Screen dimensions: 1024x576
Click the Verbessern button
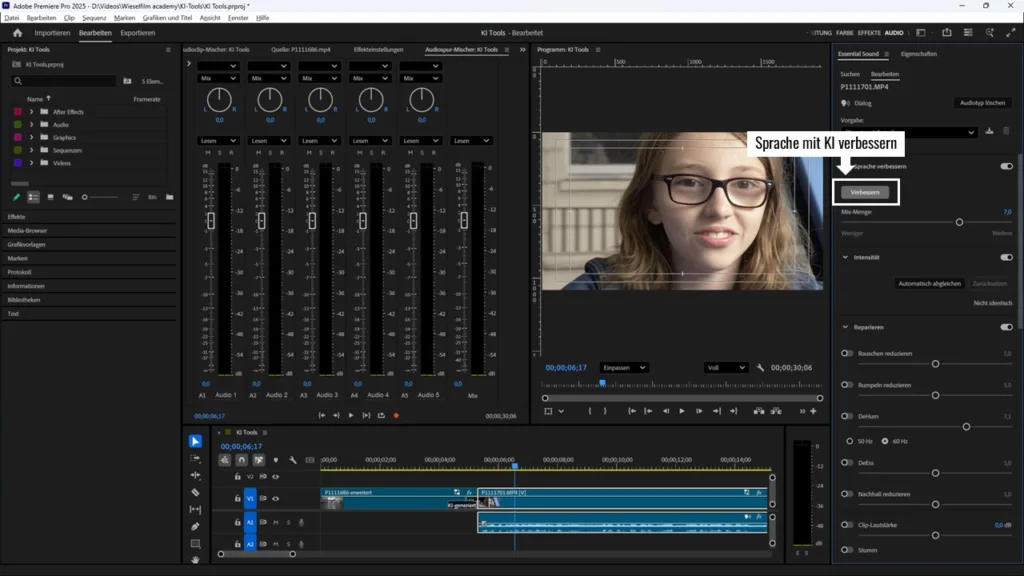[864, 192]
